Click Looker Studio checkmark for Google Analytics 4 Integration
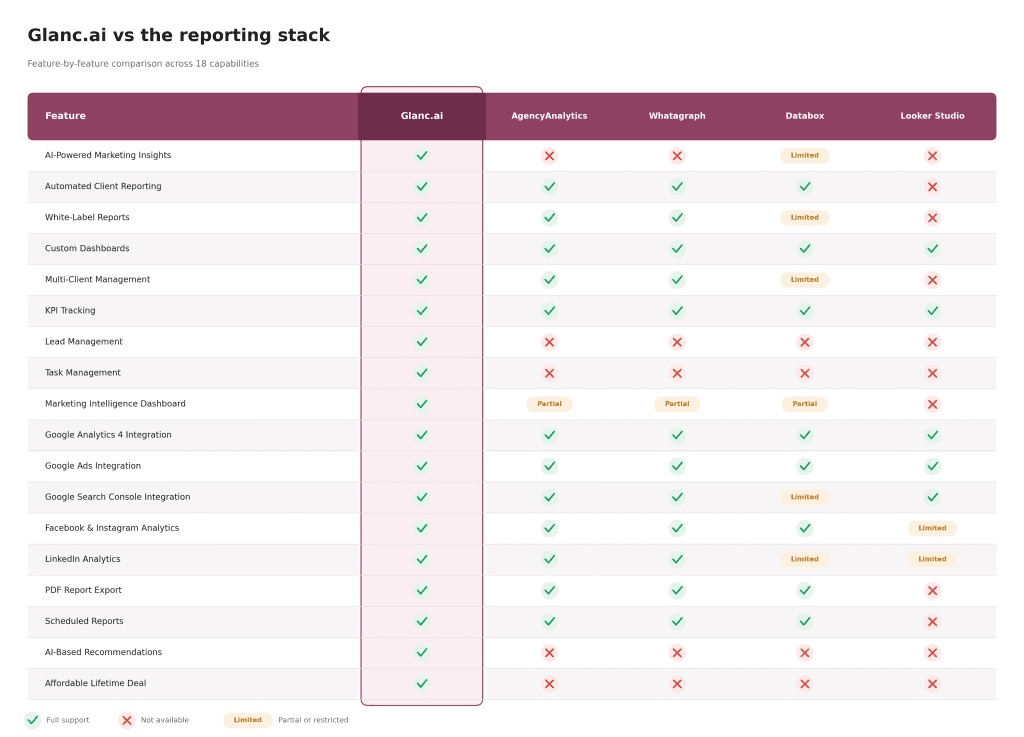Screen dimensions: 1024x737 (x=932, y=435)
